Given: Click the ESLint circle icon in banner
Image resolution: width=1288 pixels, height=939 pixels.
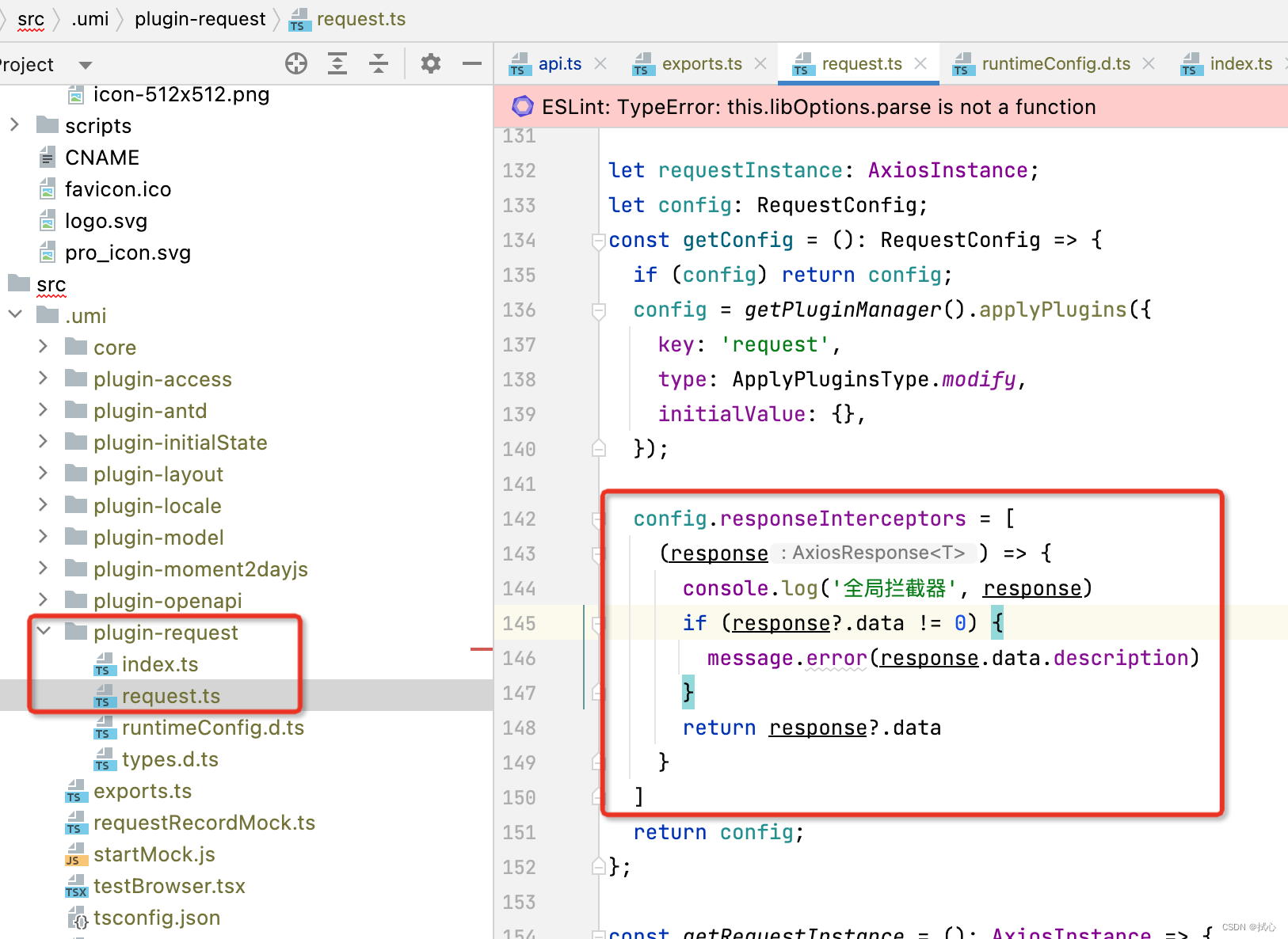Looking at the screenshot, I should pos(523,106).
